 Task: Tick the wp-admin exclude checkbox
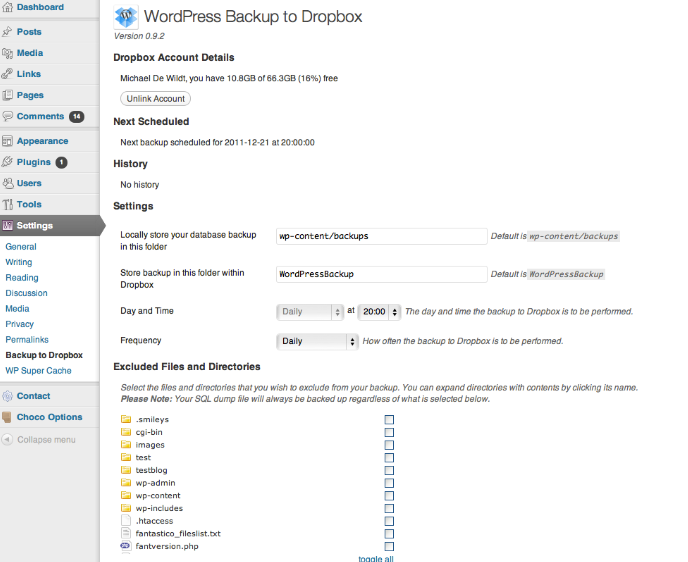point(389,483)
